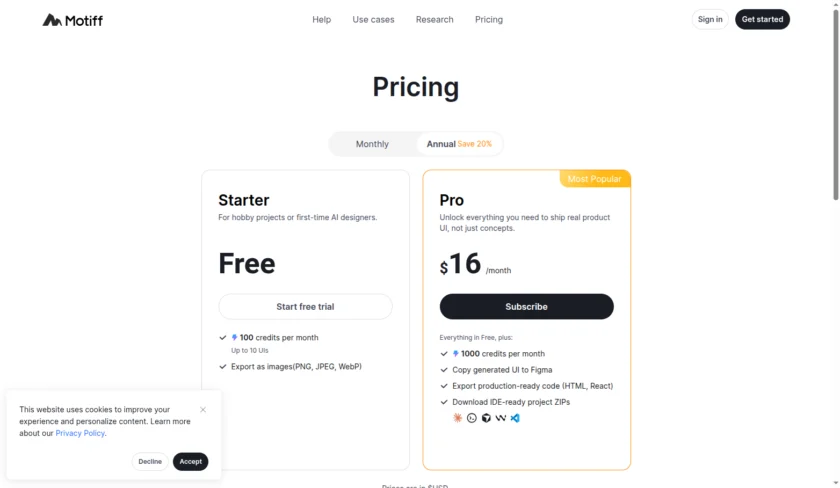Image resolution: width=840 pixels, height=488 pixels.
Task: Click the Windsurf wave icon
Action: coord(501,418)
